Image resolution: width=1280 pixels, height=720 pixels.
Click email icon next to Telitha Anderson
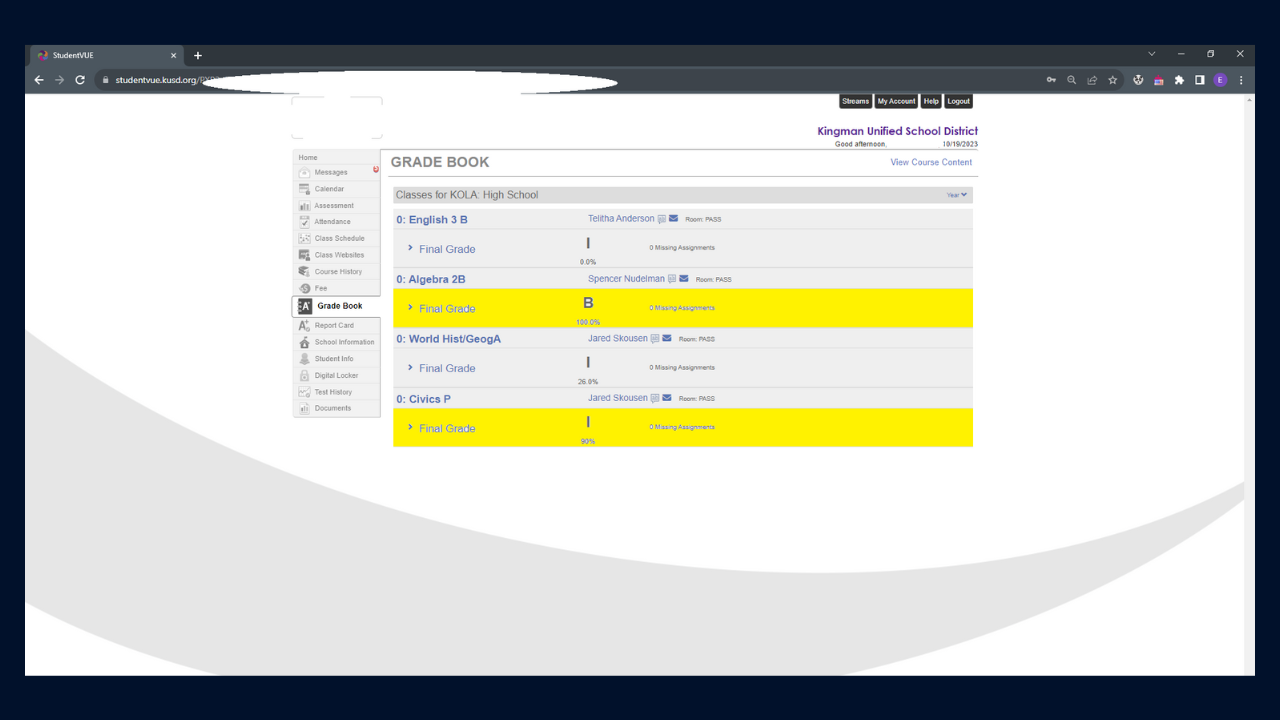click(x=674, y=219)
